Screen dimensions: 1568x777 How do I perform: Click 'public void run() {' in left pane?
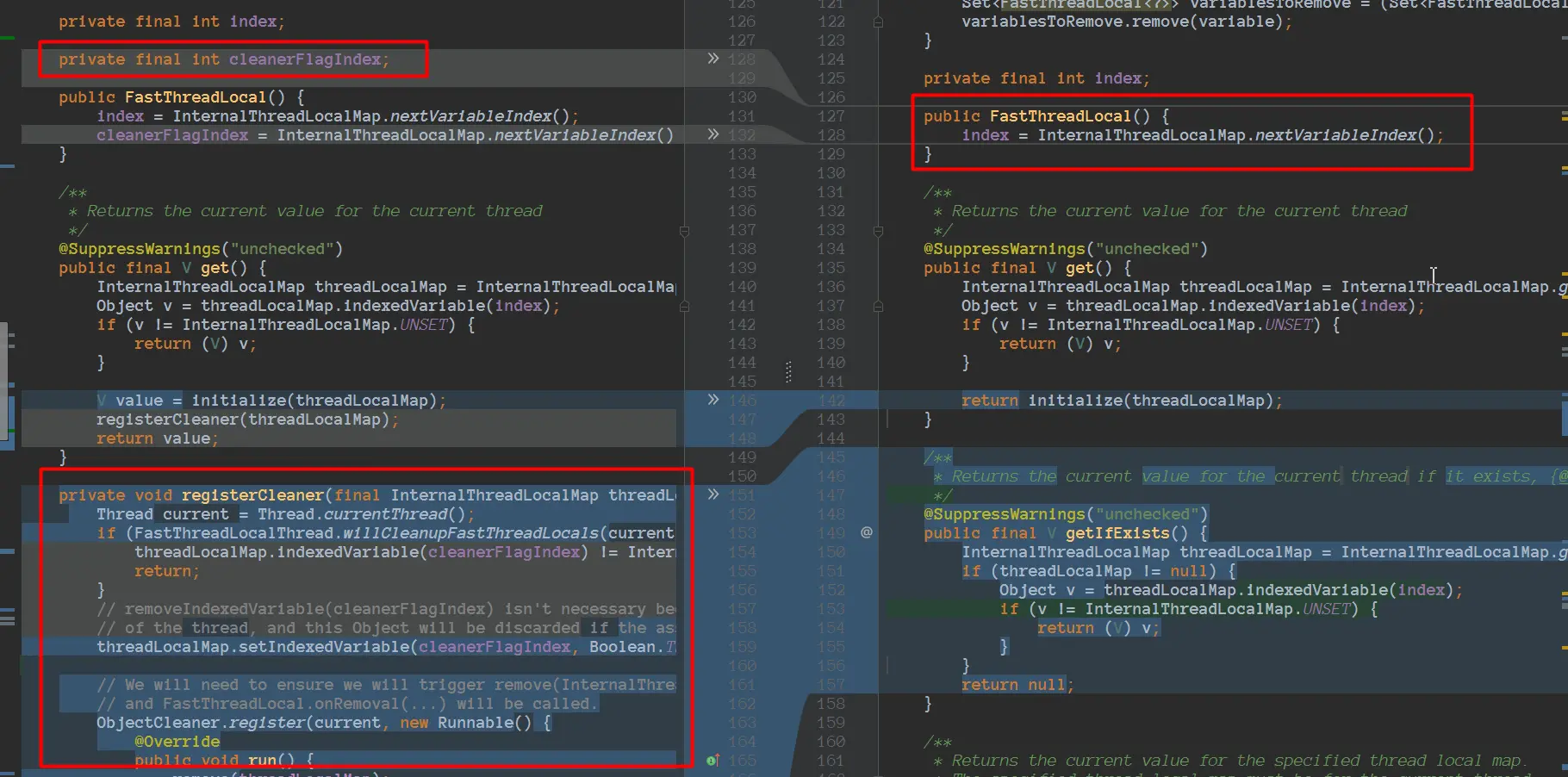(x=225, y=761)
